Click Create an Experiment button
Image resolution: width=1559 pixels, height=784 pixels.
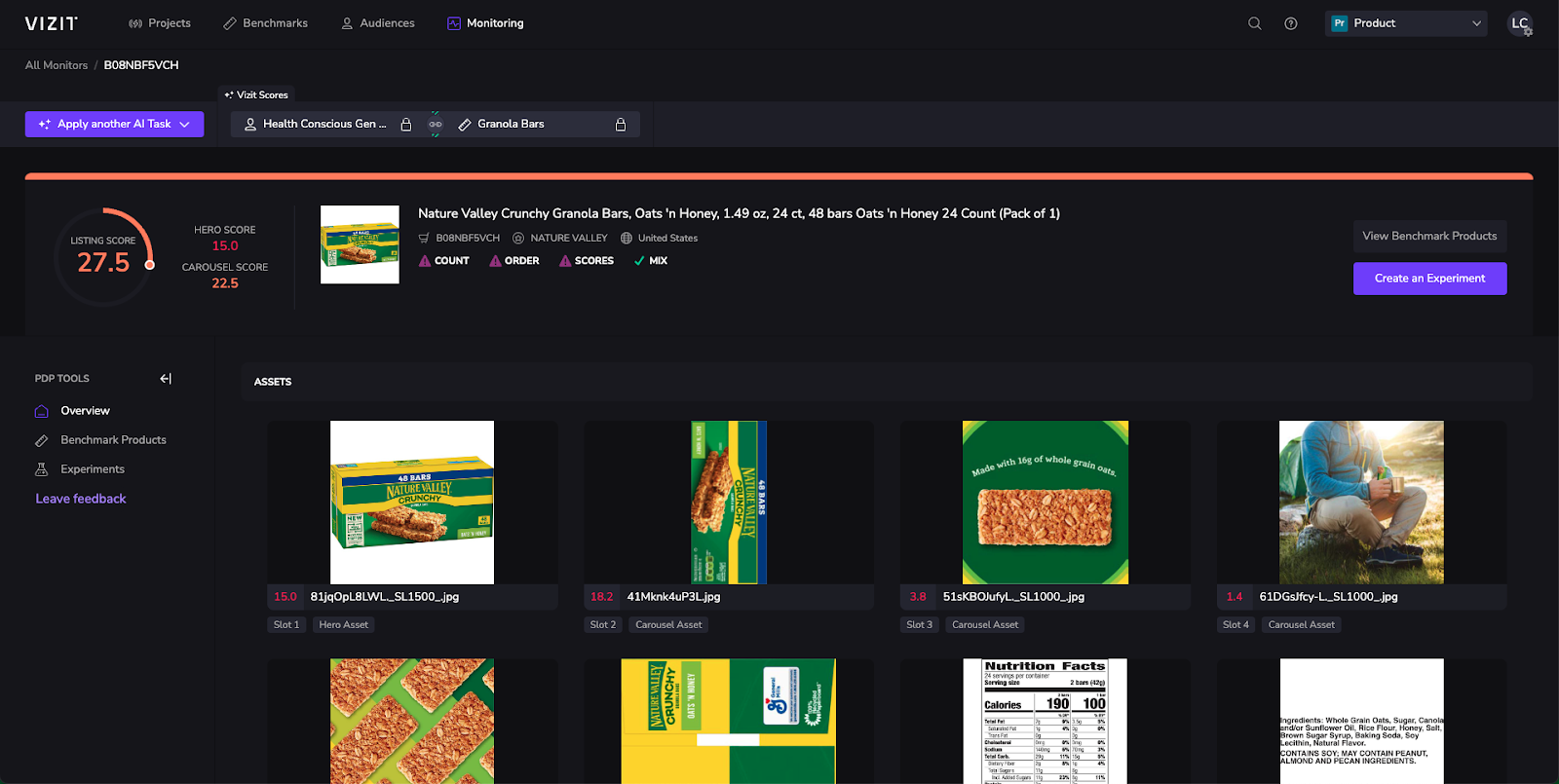1429,279
